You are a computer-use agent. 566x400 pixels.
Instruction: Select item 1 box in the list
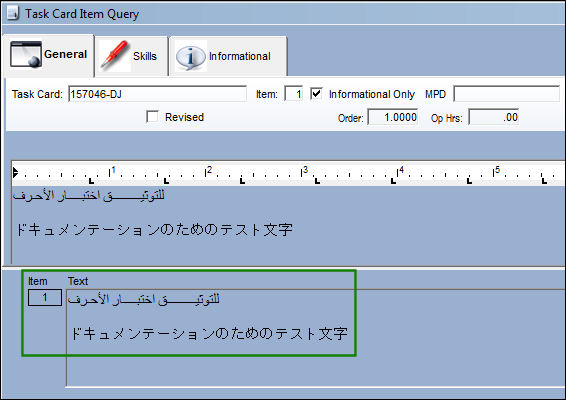[45, 297]
